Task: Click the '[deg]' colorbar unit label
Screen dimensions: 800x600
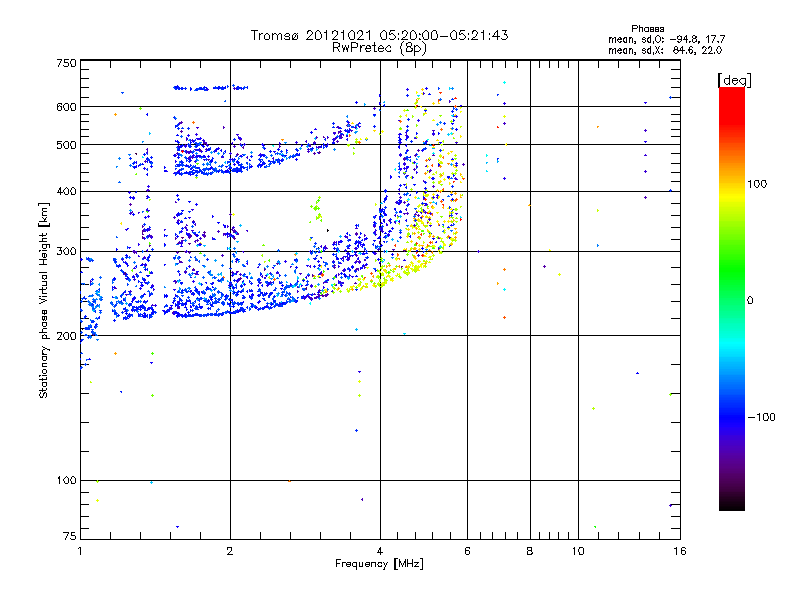Action: [734, 80]
